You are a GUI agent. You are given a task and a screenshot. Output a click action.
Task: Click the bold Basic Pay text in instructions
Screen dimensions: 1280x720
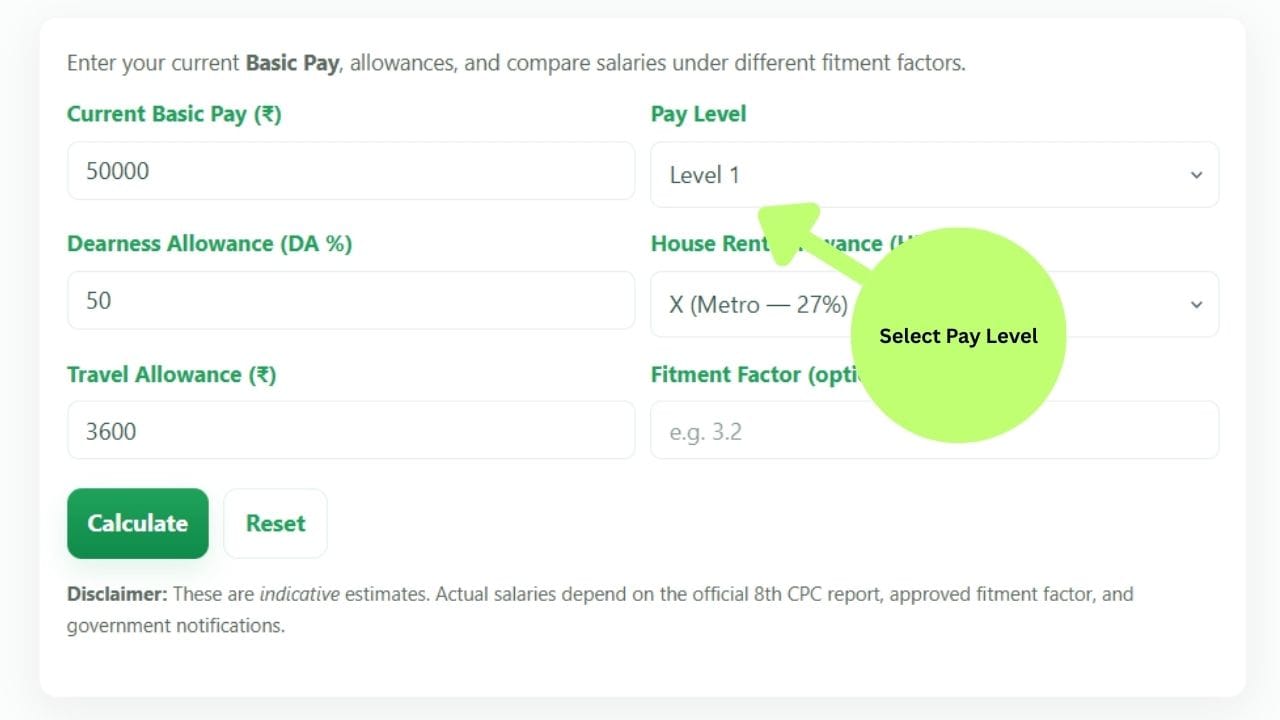coord(292,63)
